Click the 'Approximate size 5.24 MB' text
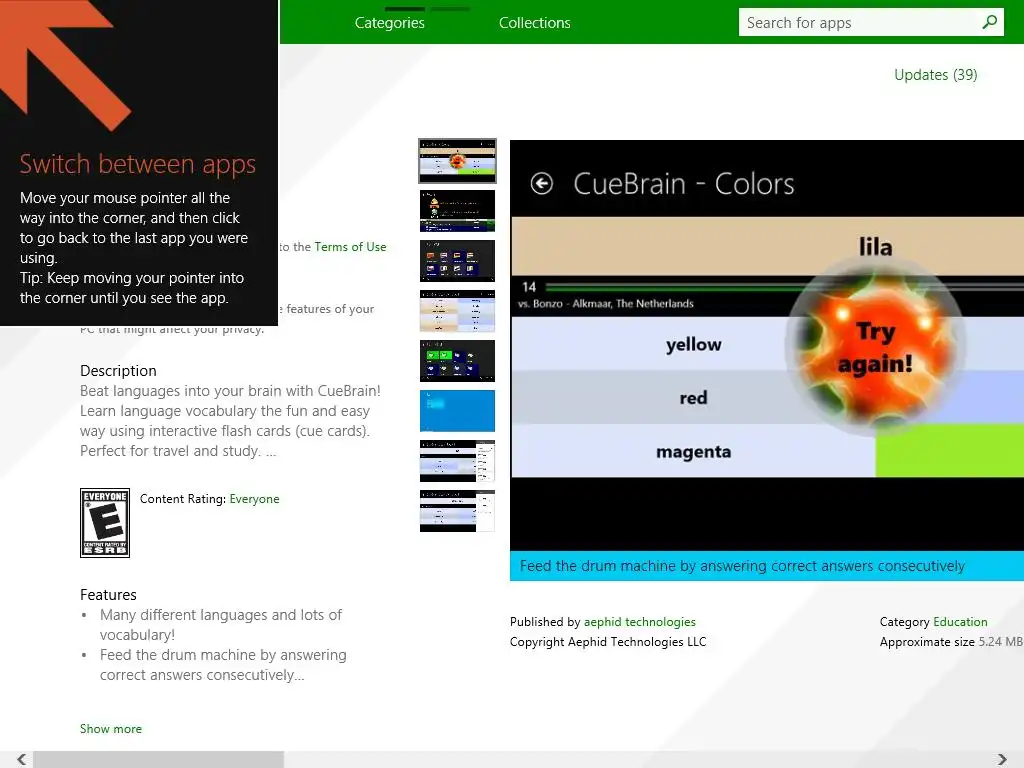The width and height of the screenshot is (1024, 768). (951, 642)
